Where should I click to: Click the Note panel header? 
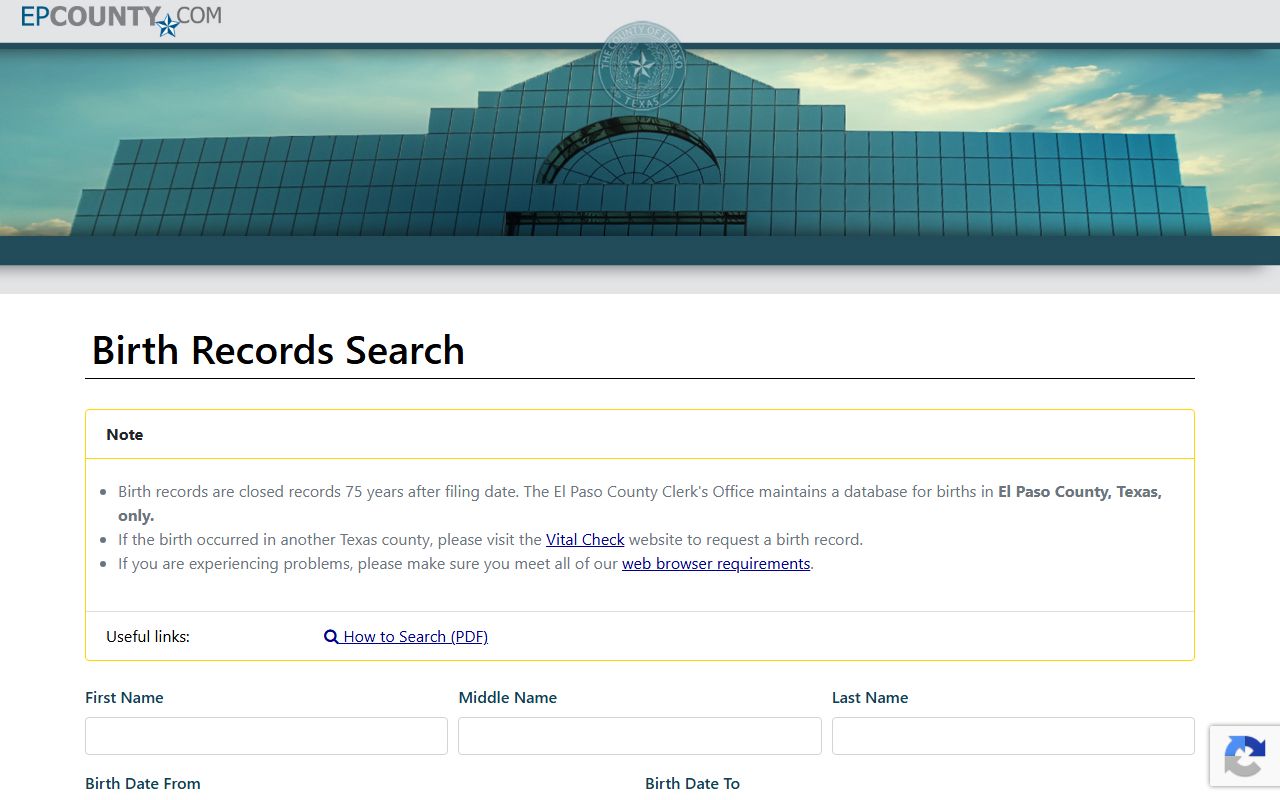(x=640, y=434)
